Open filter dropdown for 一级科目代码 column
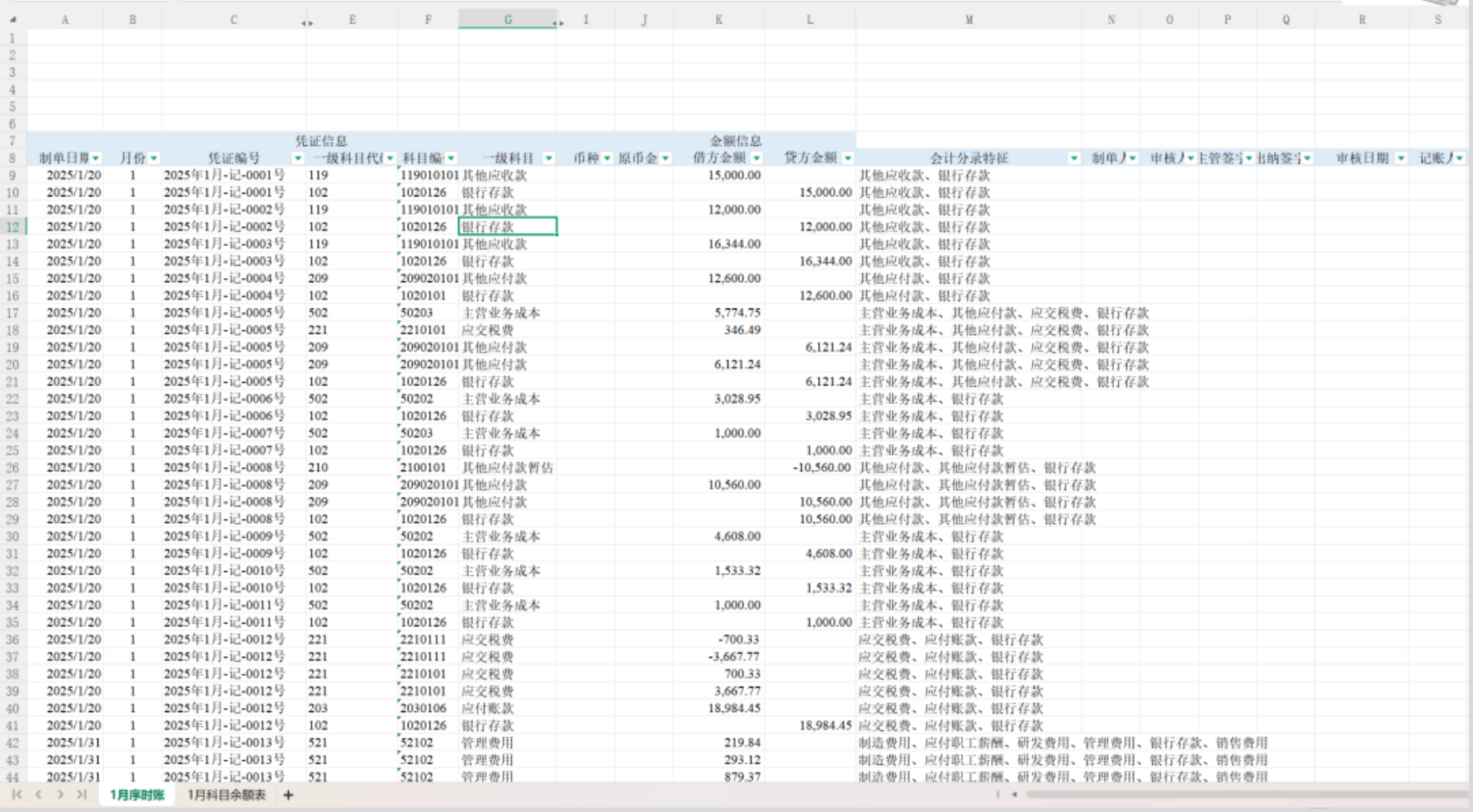Image resolution: width=1473 pixels, height=812 pixels. point(390,158)
